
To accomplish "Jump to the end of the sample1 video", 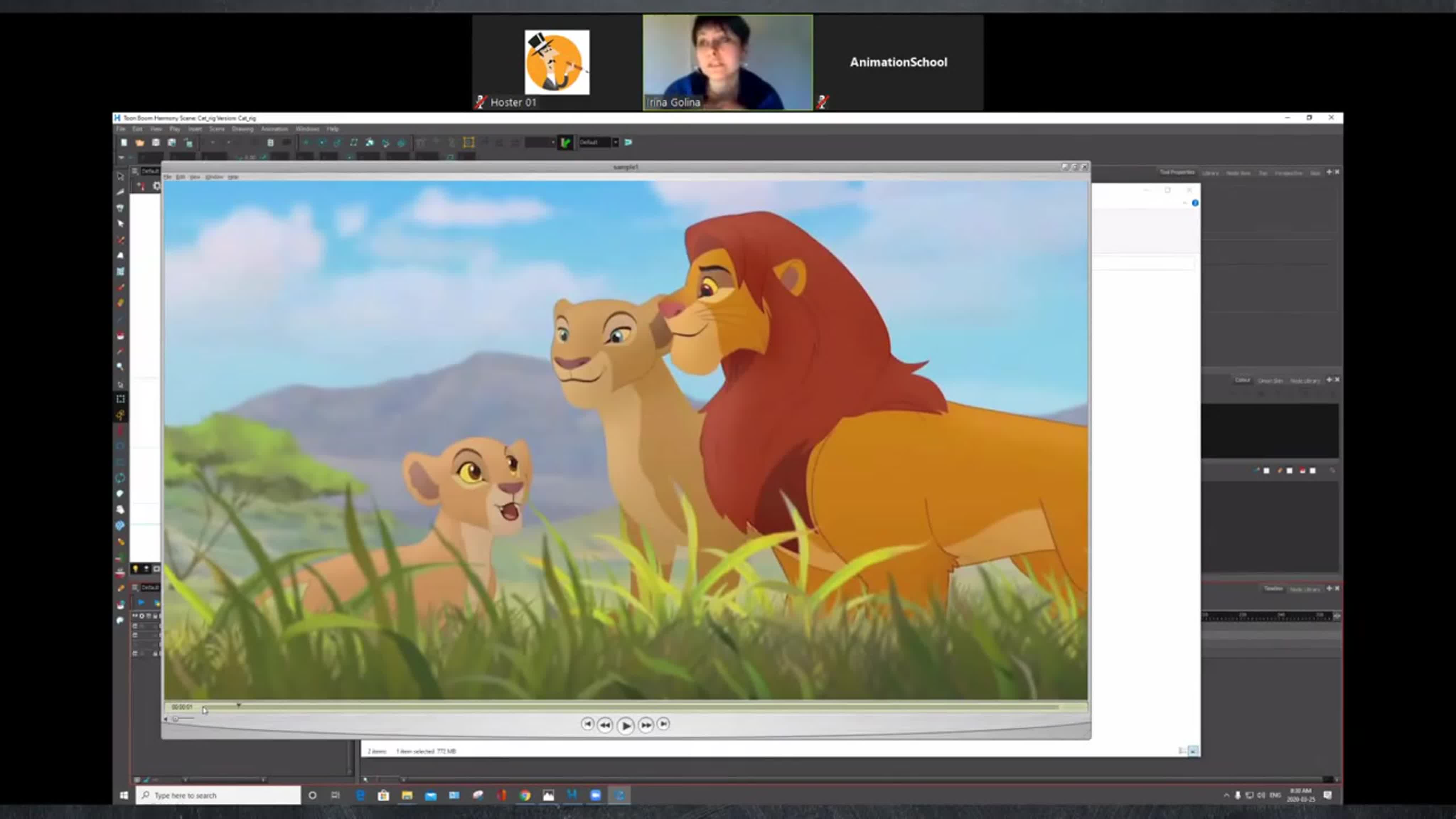I will 664,724.
